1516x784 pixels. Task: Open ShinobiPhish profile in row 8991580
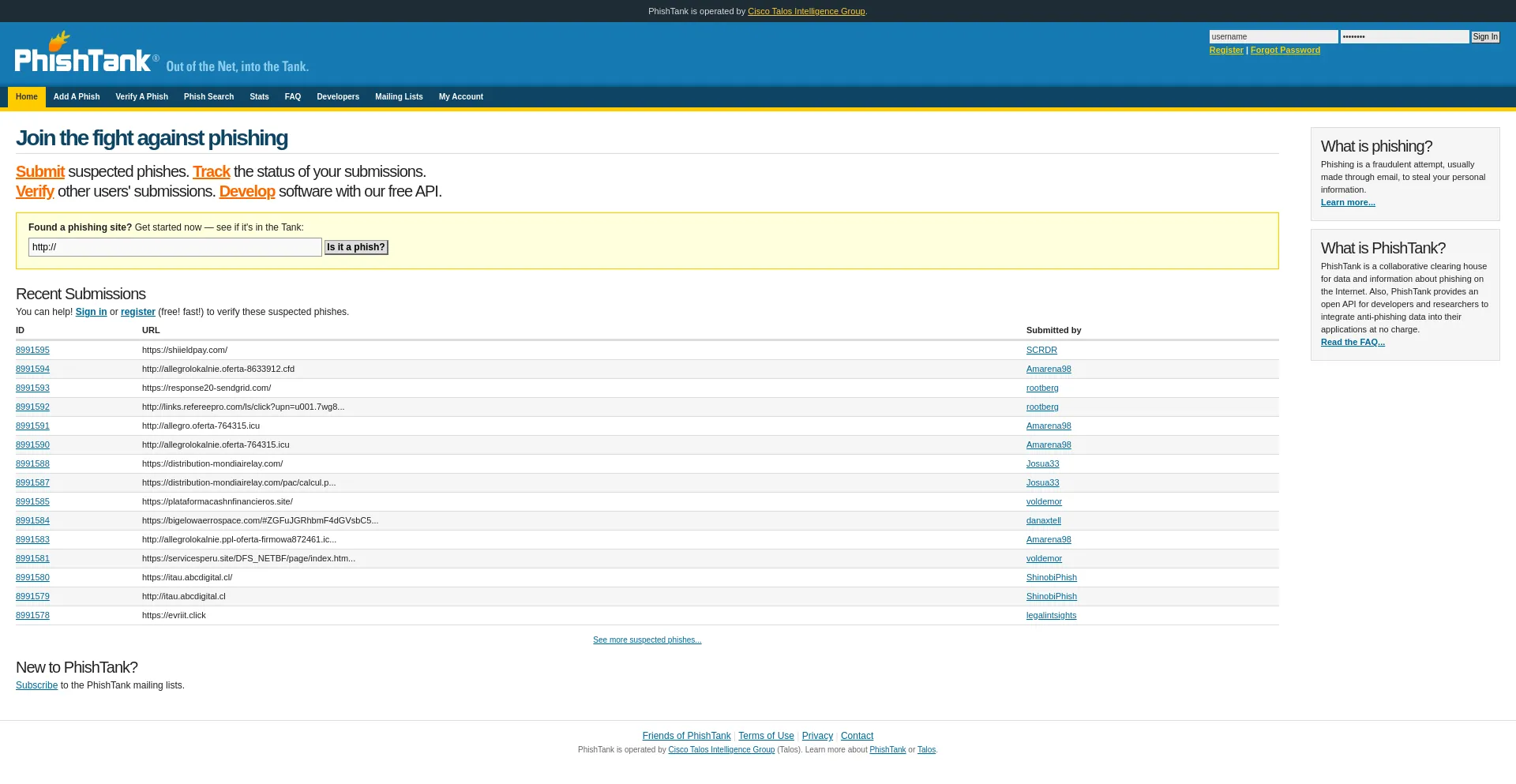pos(1052,577)
